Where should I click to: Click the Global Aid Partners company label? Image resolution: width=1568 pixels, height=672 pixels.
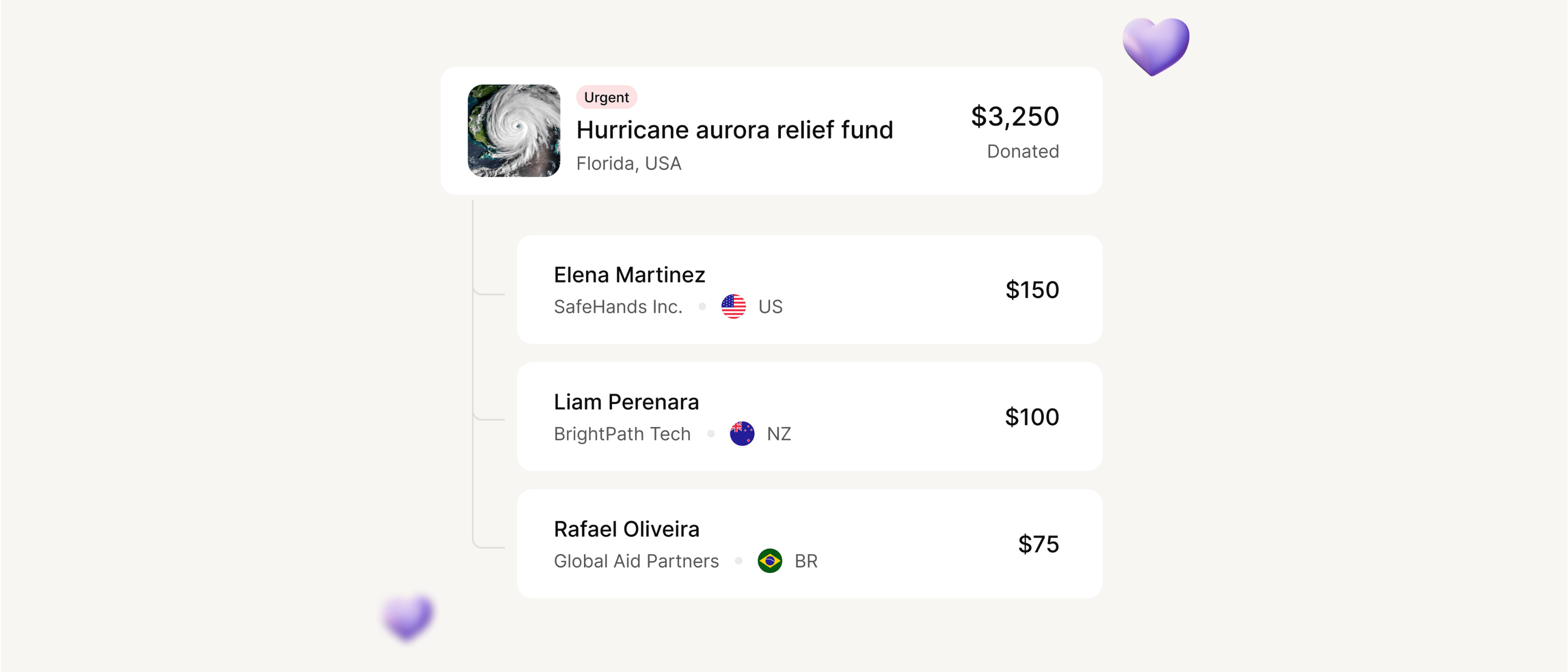(x=635, y=561)
